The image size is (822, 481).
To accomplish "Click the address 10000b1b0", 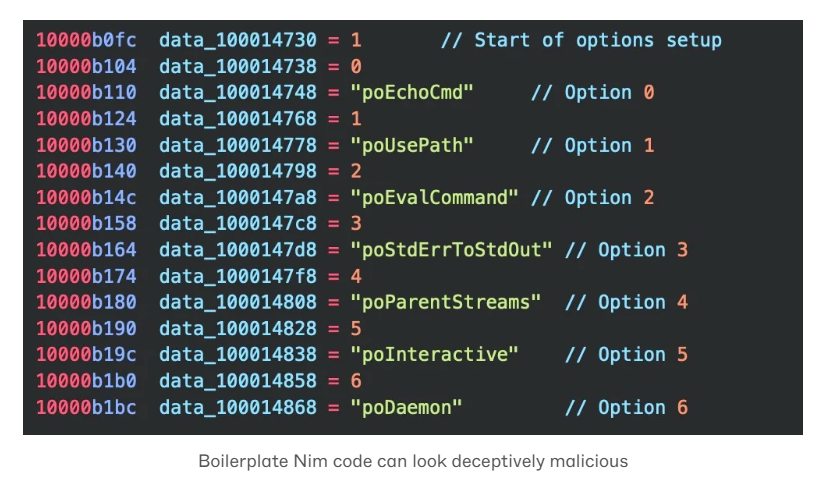I will tap(86, 381).
